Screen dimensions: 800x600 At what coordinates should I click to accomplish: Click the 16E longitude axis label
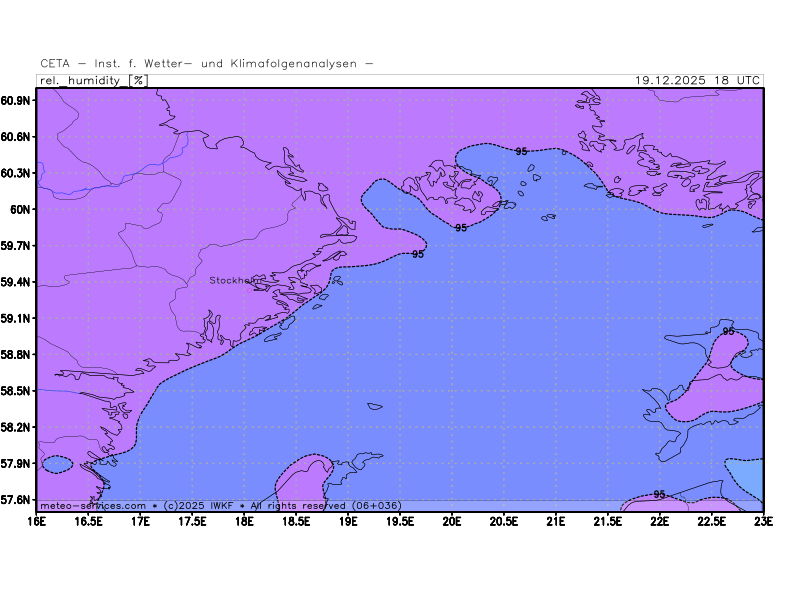[x=36, y=520]
